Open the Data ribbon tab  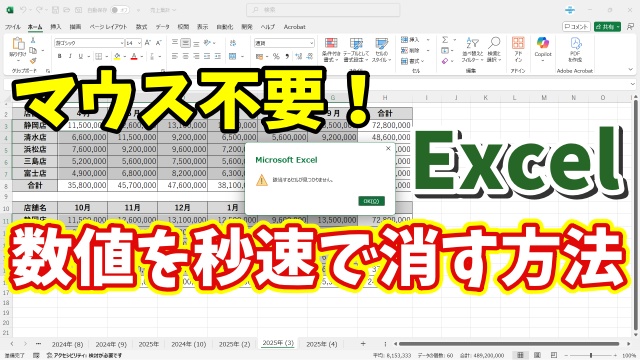pos(162,27)
